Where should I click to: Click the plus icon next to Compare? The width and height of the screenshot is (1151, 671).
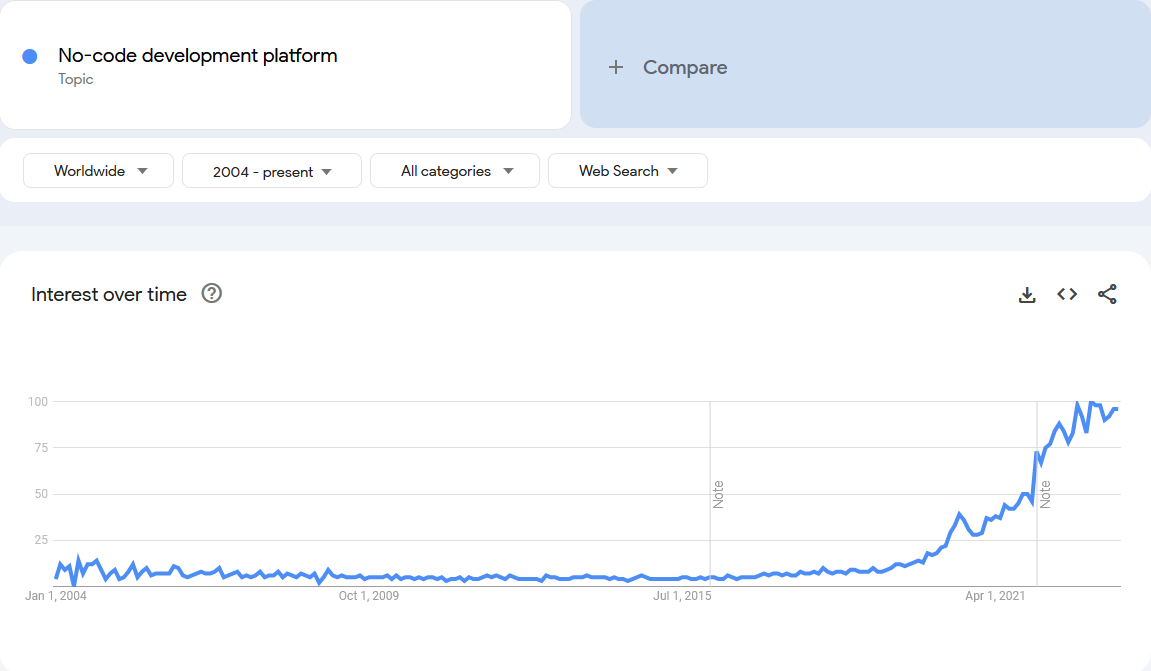tap(616, 68)
